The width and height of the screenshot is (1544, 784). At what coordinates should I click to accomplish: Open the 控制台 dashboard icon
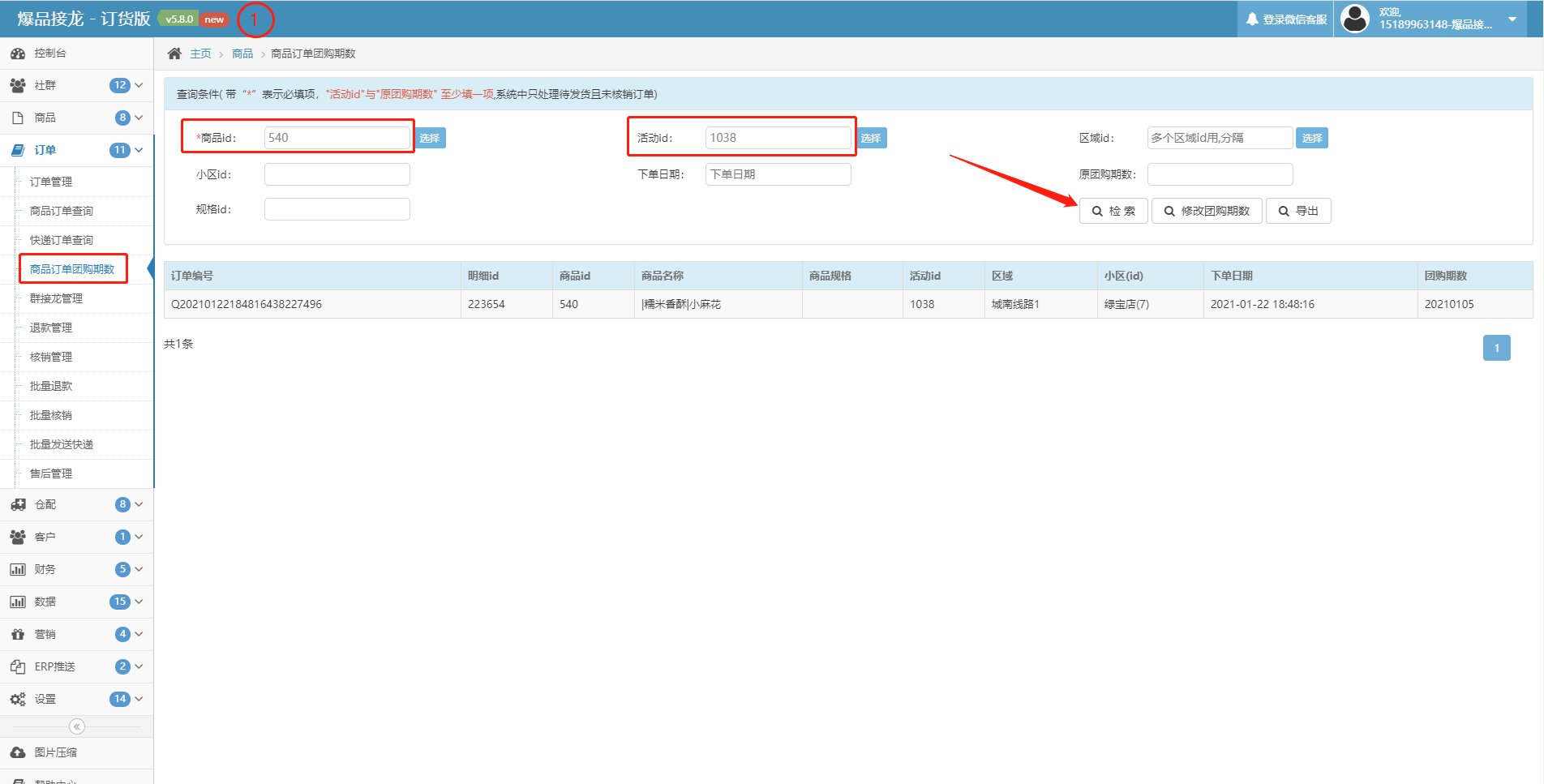18,54
